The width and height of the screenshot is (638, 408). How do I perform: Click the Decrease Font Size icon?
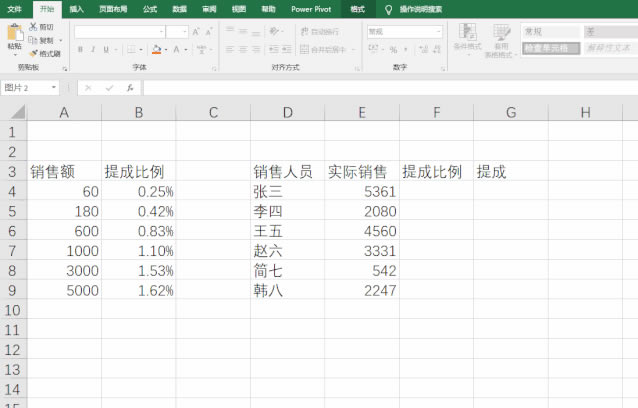click(209, 32)
